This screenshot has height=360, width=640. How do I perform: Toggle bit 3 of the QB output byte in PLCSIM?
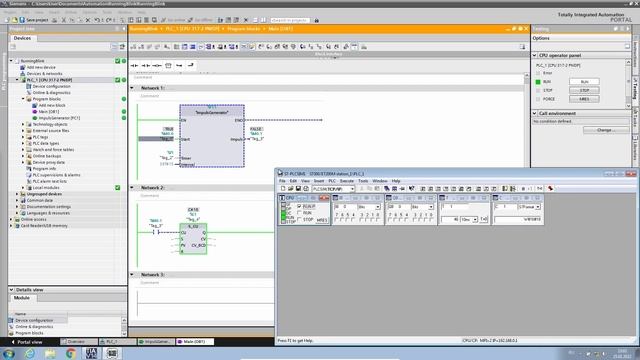pos(414,220)
